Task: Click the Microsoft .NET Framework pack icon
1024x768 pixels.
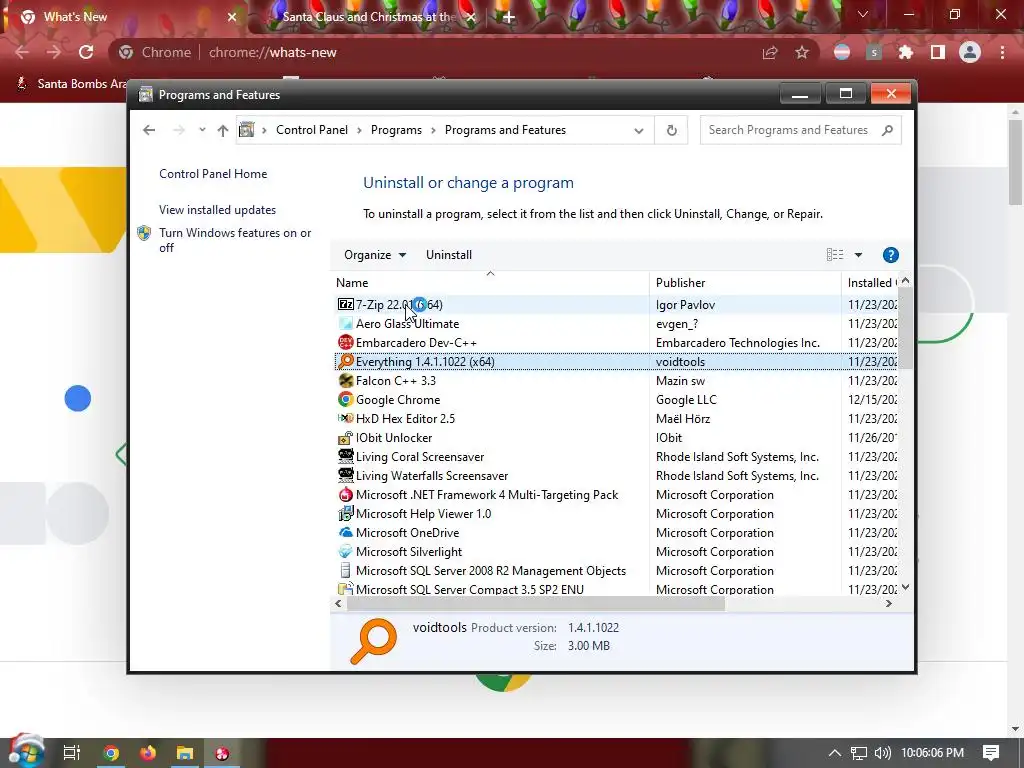Action: (345, 494)
